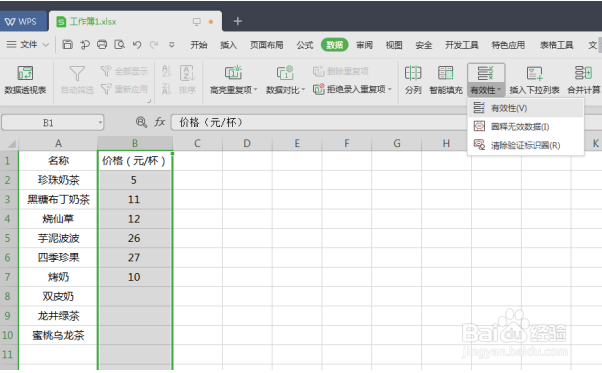This screenshot has height=373, width=602.
Task: Expand Reject Duplicate Entry (拒绝录入重复项) dropdown
Action: (390, 89)
